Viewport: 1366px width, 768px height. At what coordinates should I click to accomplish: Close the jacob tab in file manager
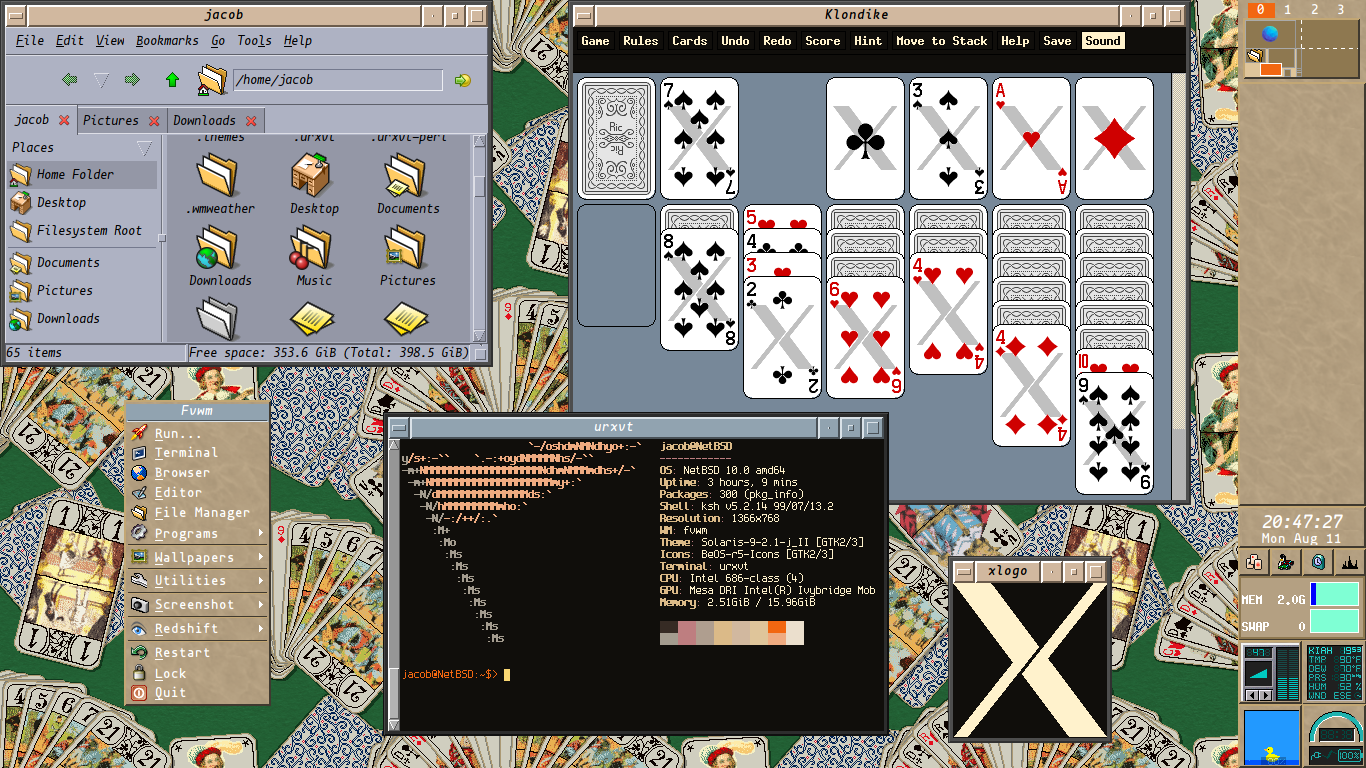click(x=64, y=120)
